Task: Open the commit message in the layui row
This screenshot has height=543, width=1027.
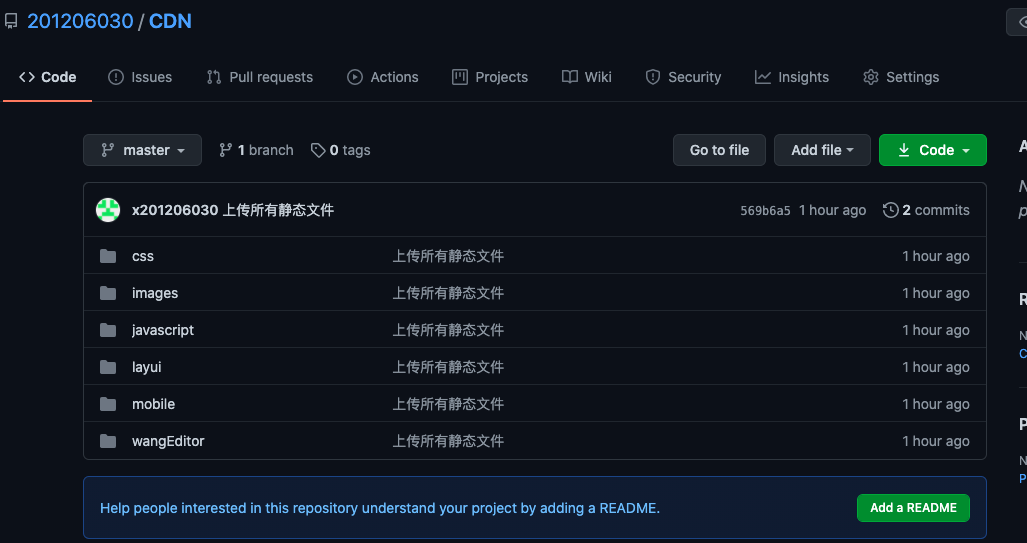Action: click(448, 367)
